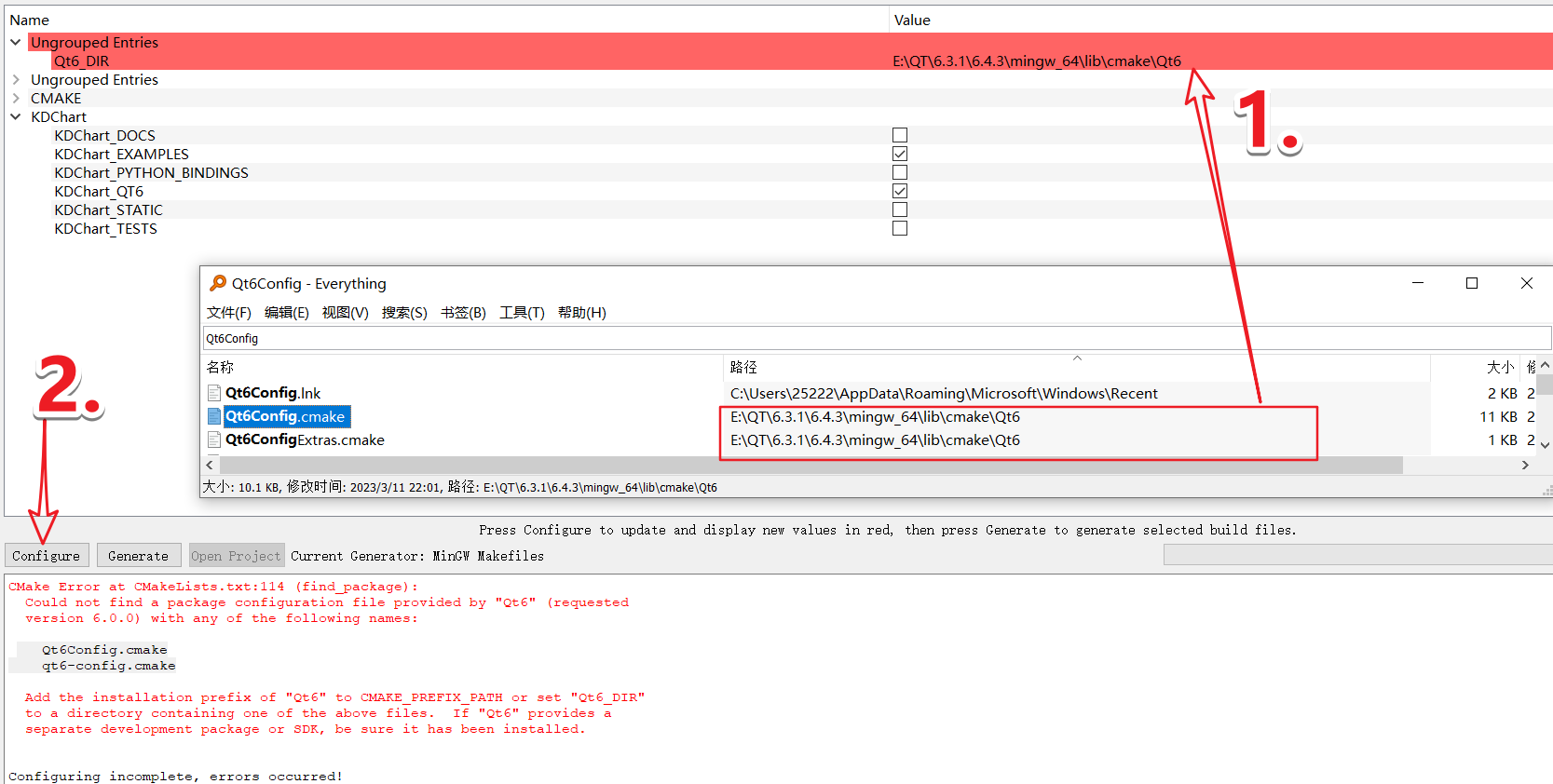Screen dimensions: 1553x784
Task: Click the Generate button
Action: click(x=138, y=556)
